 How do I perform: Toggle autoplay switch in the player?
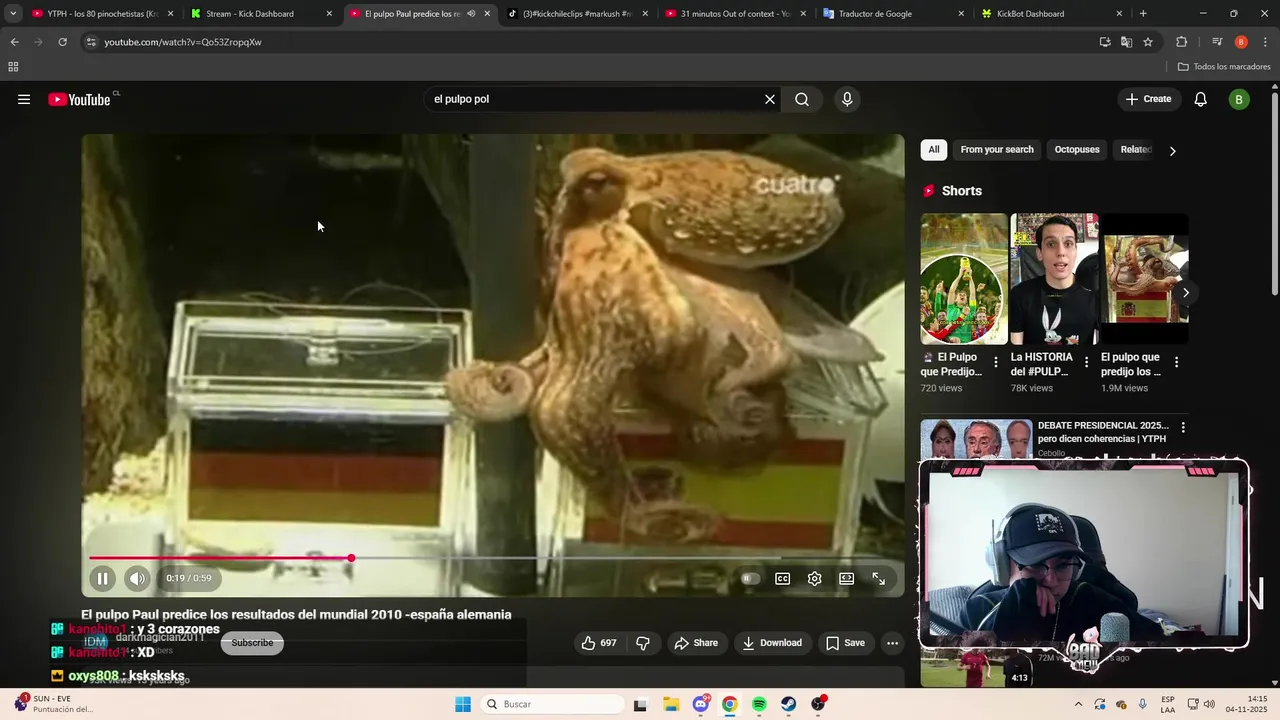[x=750, y=578]
